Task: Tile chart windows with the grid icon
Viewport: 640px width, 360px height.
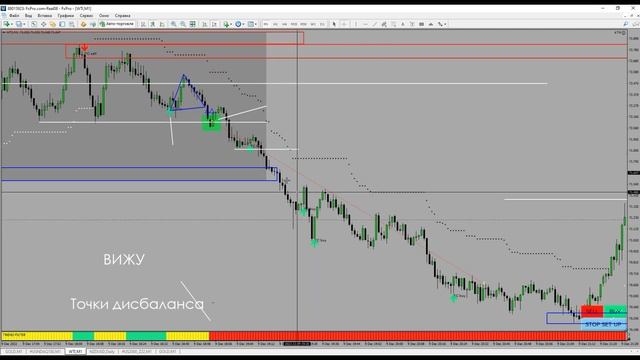Action: point(193,24)
